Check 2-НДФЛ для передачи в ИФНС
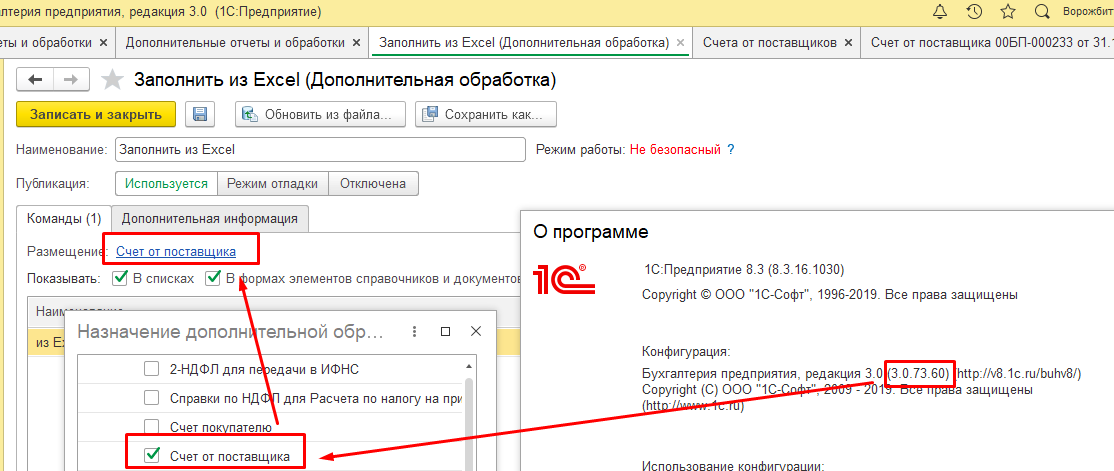 (x=151, y=369)
